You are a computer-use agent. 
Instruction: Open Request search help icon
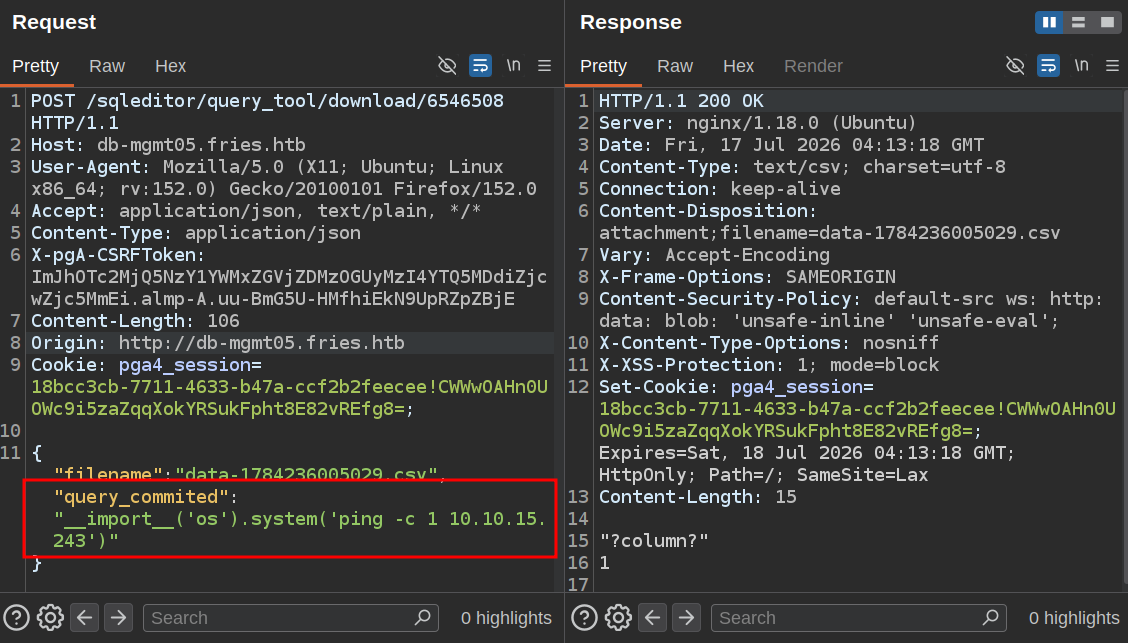point(17,618)
